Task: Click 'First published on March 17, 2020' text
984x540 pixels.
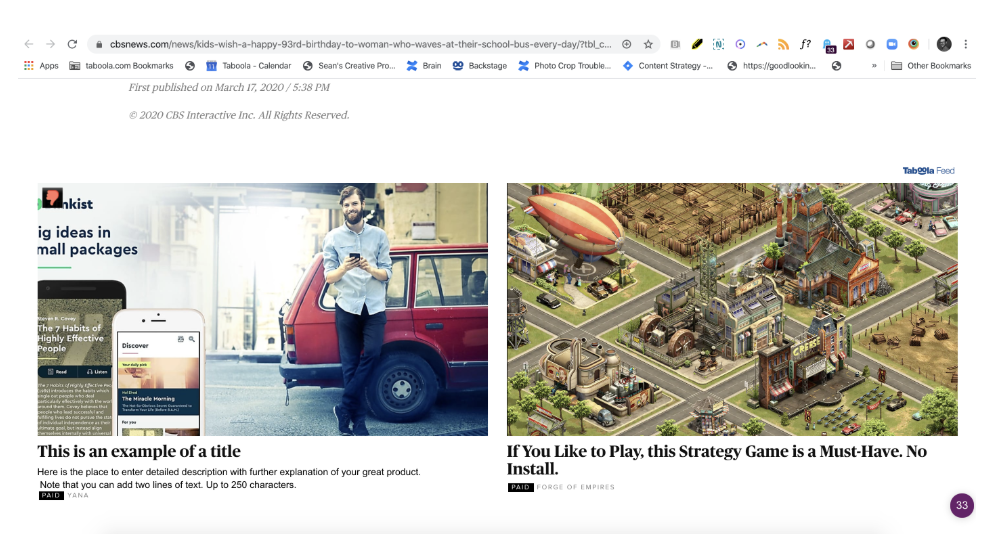Action: point(229,87)
